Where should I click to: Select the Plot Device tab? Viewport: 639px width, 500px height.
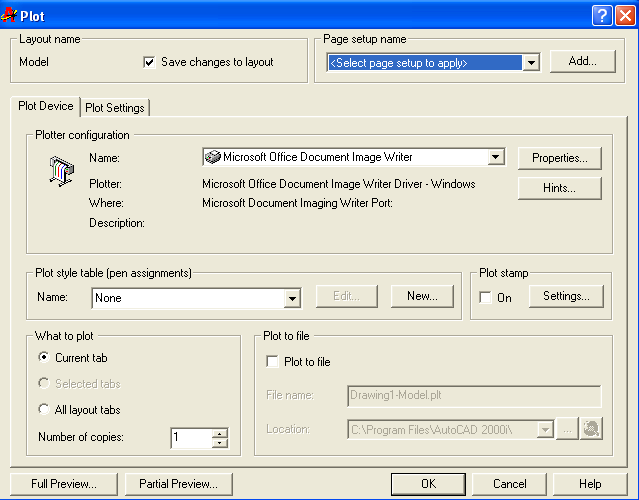click(46, 107)
